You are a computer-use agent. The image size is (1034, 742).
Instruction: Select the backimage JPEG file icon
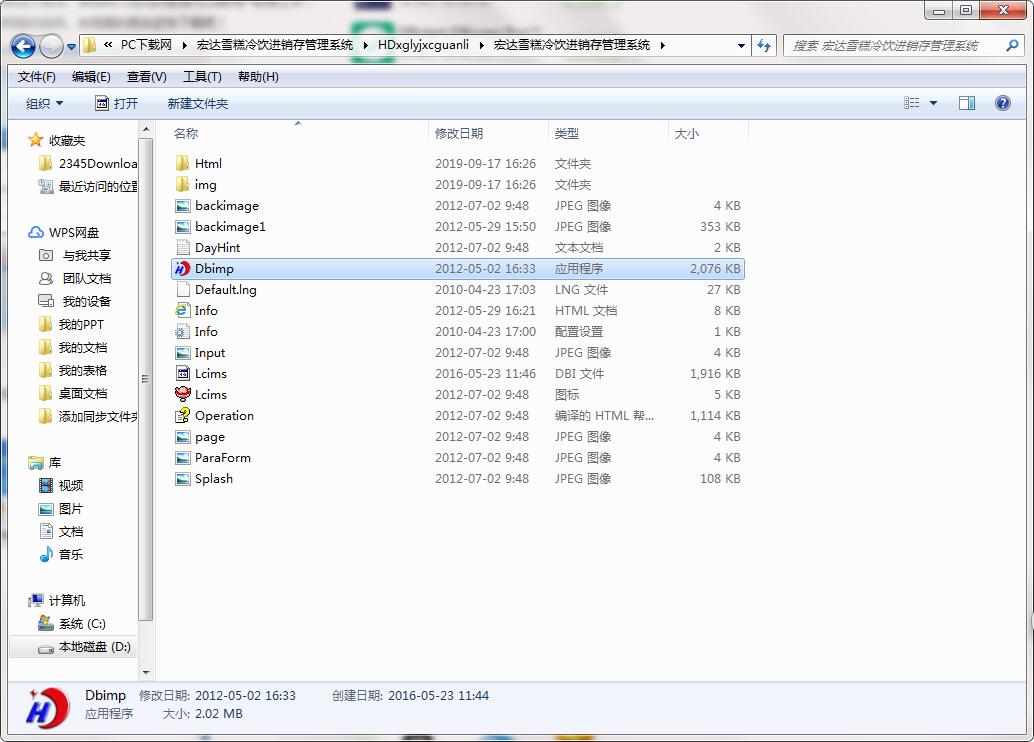click(x=183, y=206)
